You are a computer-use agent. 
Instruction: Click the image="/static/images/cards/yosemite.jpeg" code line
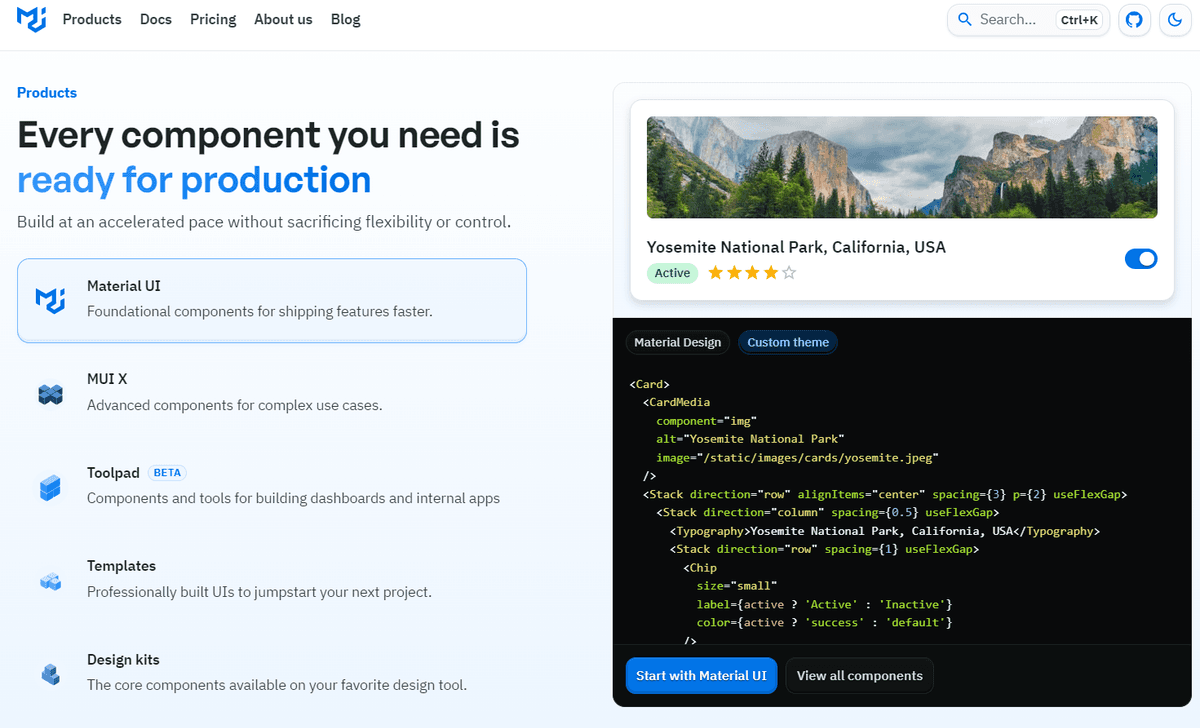tap(797, 457)
